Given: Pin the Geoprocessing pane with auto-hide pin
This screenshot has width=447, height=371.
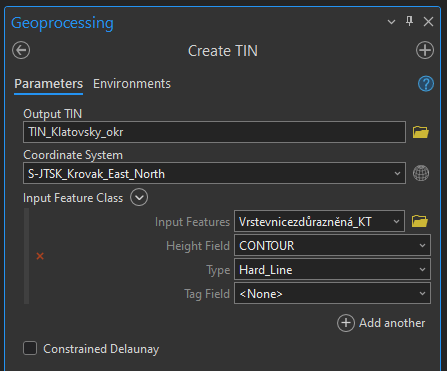Looking at the screenshot, I should pyautogui.click(x=410, y=21).
